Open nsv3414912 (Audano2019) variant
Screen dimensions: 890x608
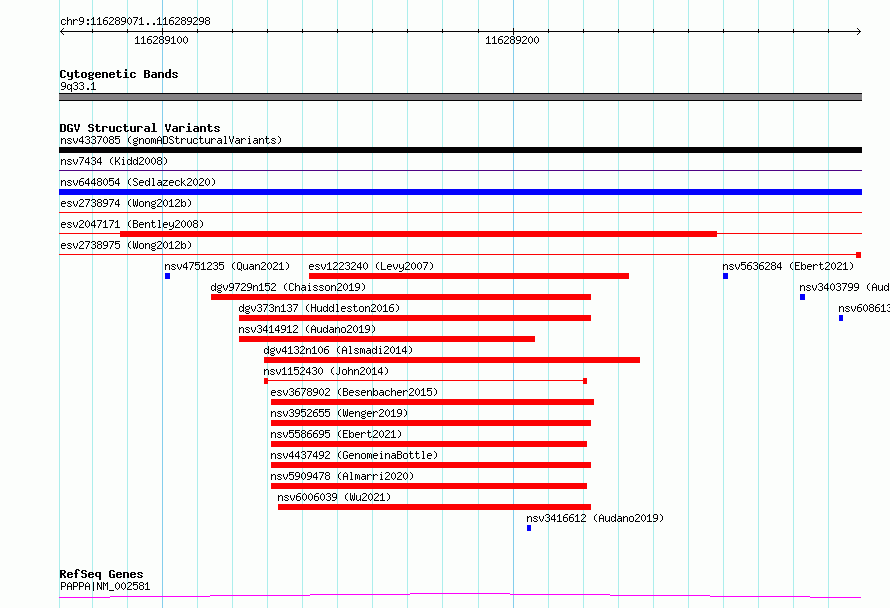(x=307, y=329)
